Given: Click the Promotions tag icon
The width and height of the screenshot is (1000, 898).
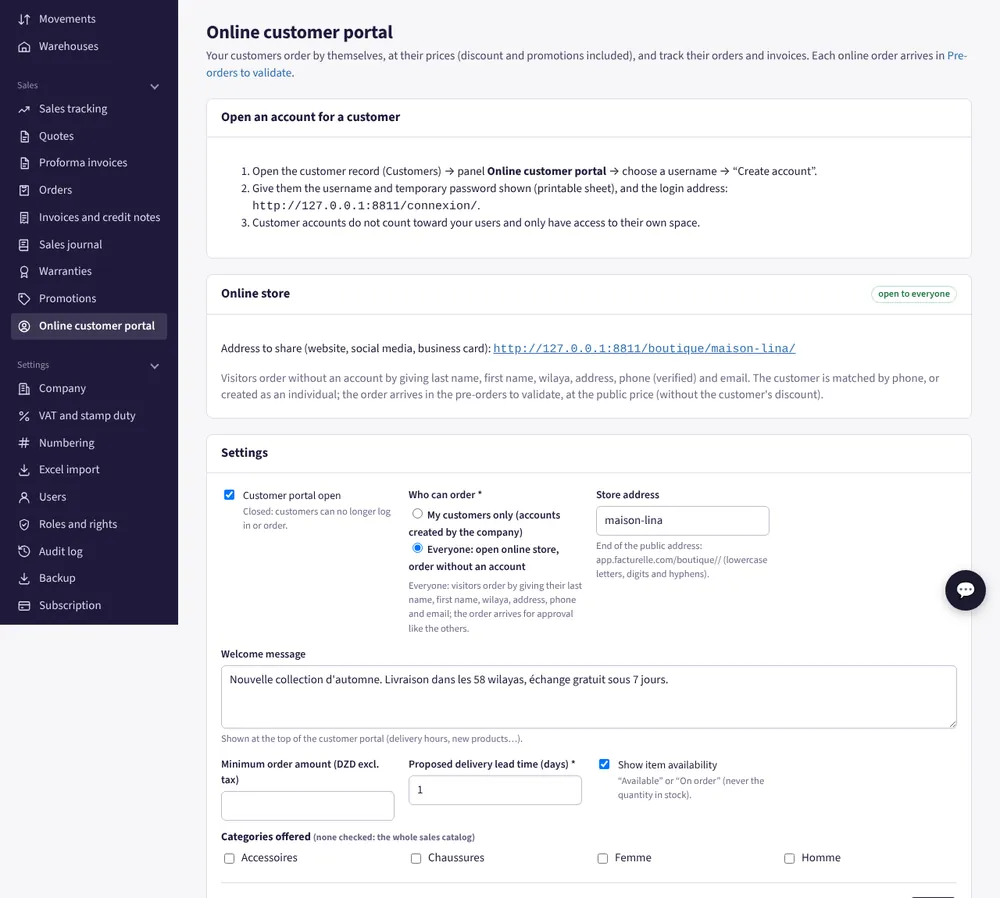Looking at the screenshot, I should pyautogui.click(x=24, y=298).
